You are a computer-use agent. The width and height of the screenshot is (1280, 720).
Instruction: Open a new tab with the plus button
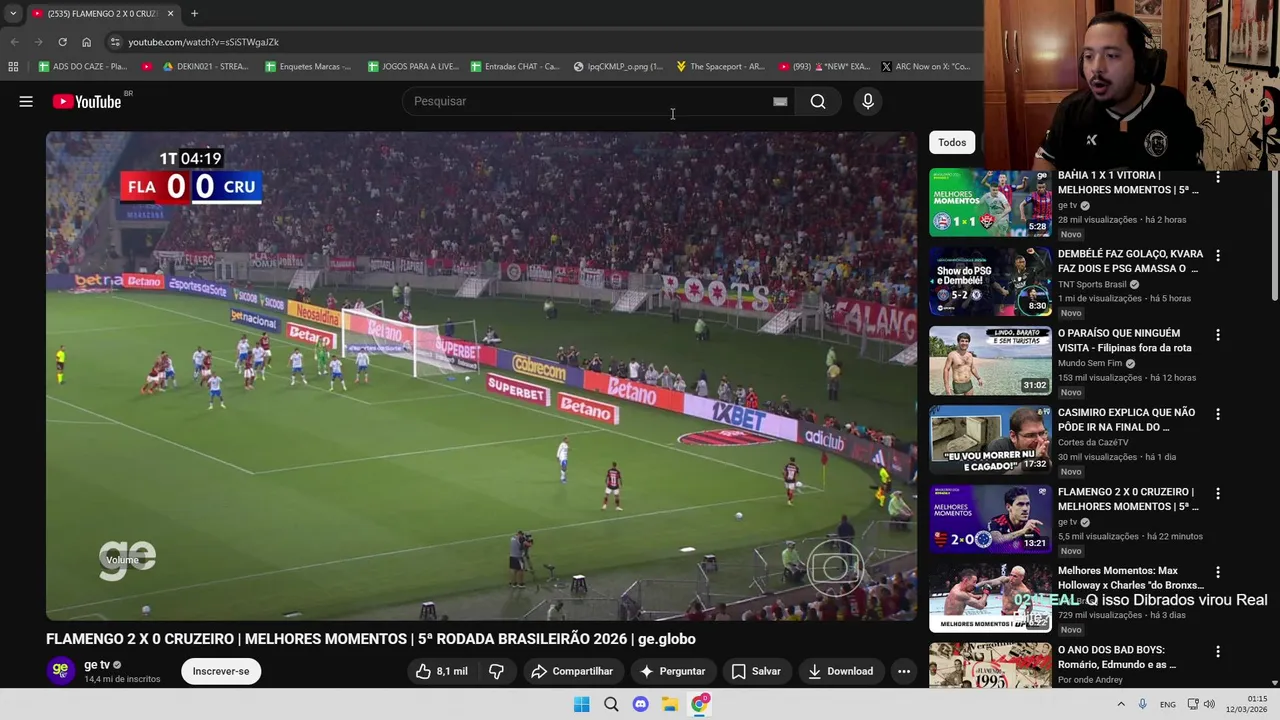coord(194,13)
